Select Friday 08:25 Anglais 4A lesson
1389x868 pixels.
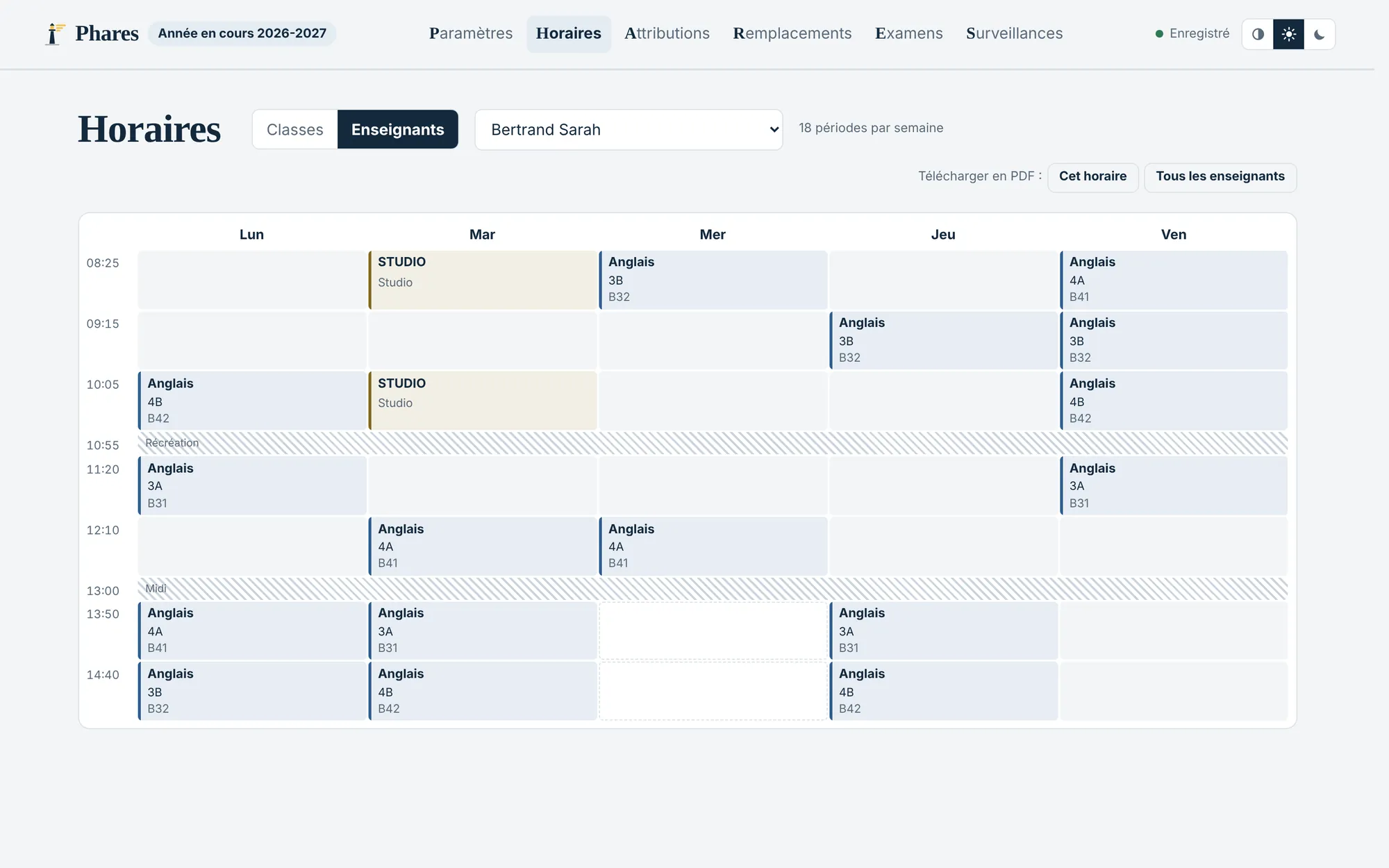(x=1174, y=280)
